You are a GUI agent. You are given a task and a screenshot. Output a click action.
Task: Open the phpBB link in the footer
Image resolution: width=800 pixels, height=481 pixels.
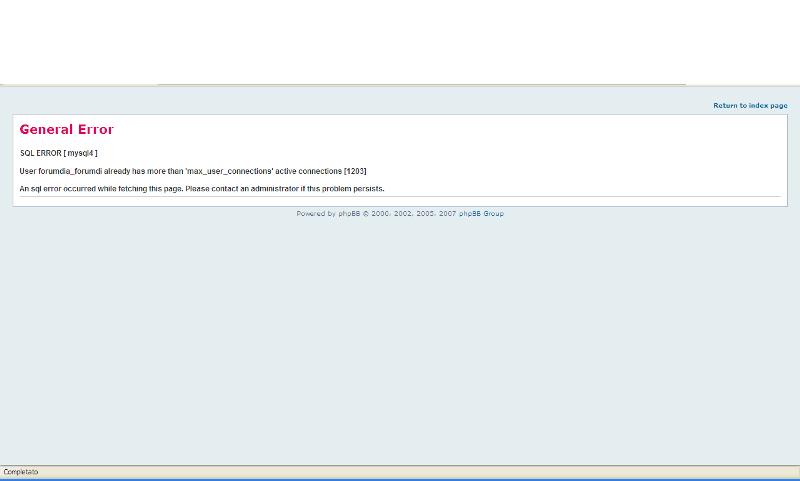[350, 213]
